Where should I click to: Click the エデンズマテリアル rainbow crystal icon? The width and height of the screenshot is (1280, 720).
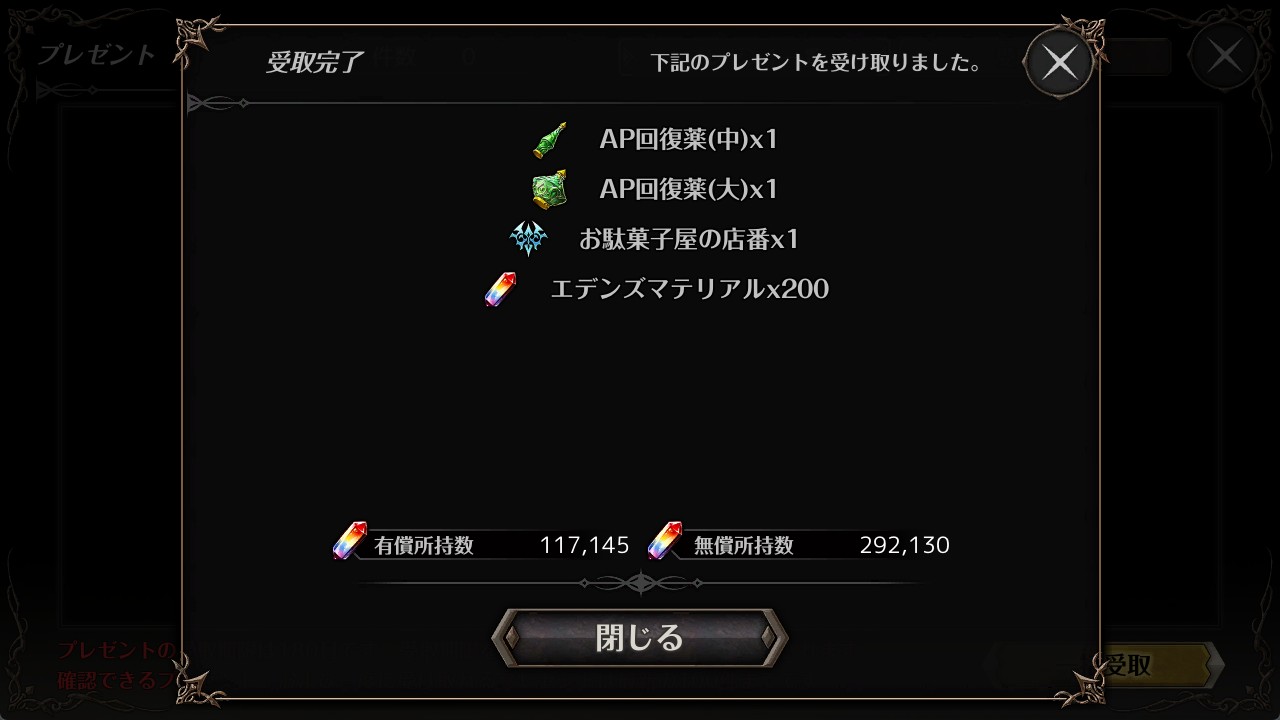(x=500, y=289)
